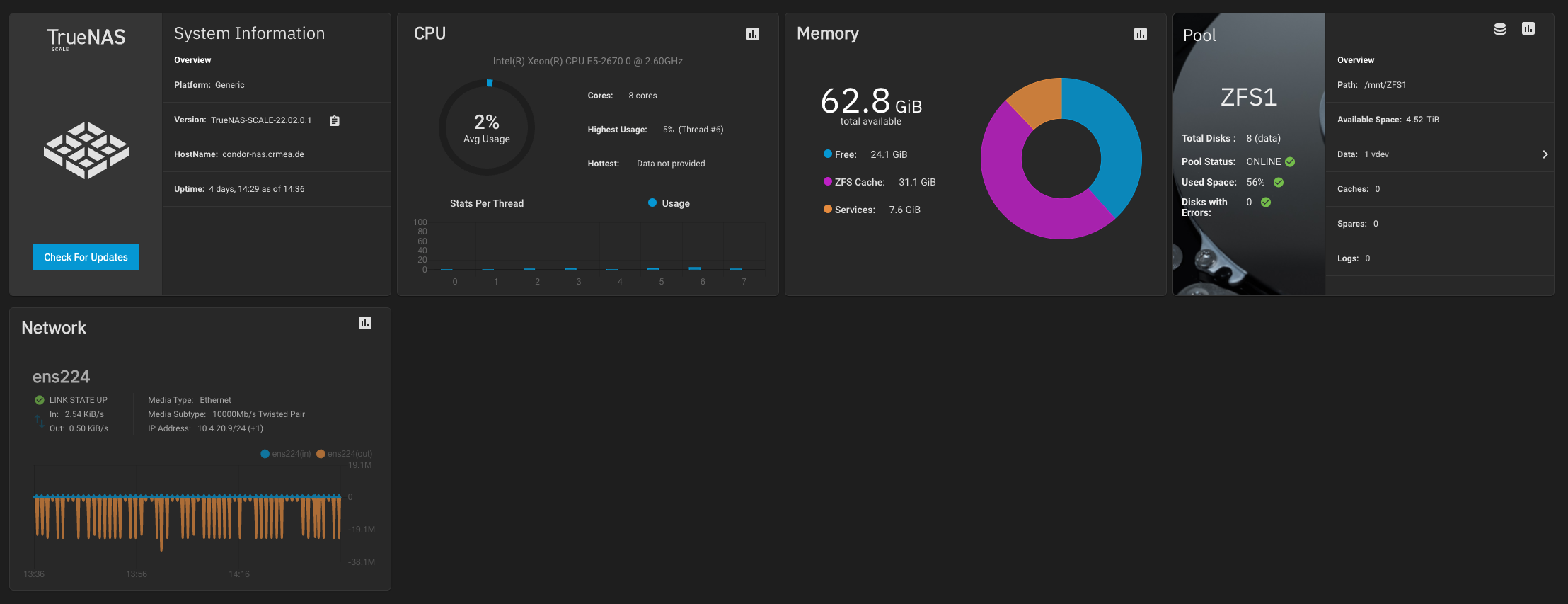Click IP Address 10.4.20.9/24 value

(x=230, y=428)
